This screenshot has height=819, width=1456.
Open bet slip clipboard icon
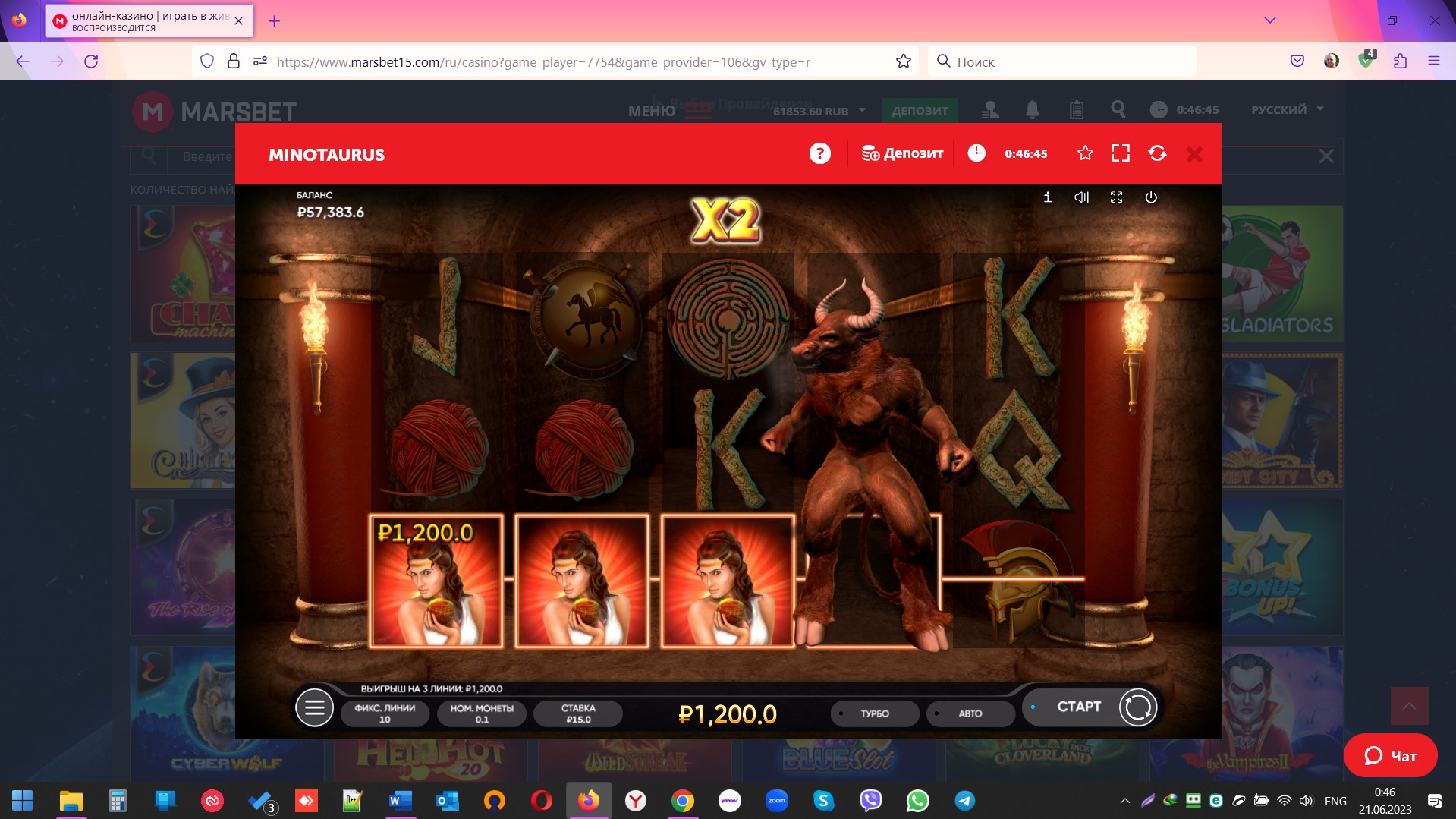[1076, 110]
